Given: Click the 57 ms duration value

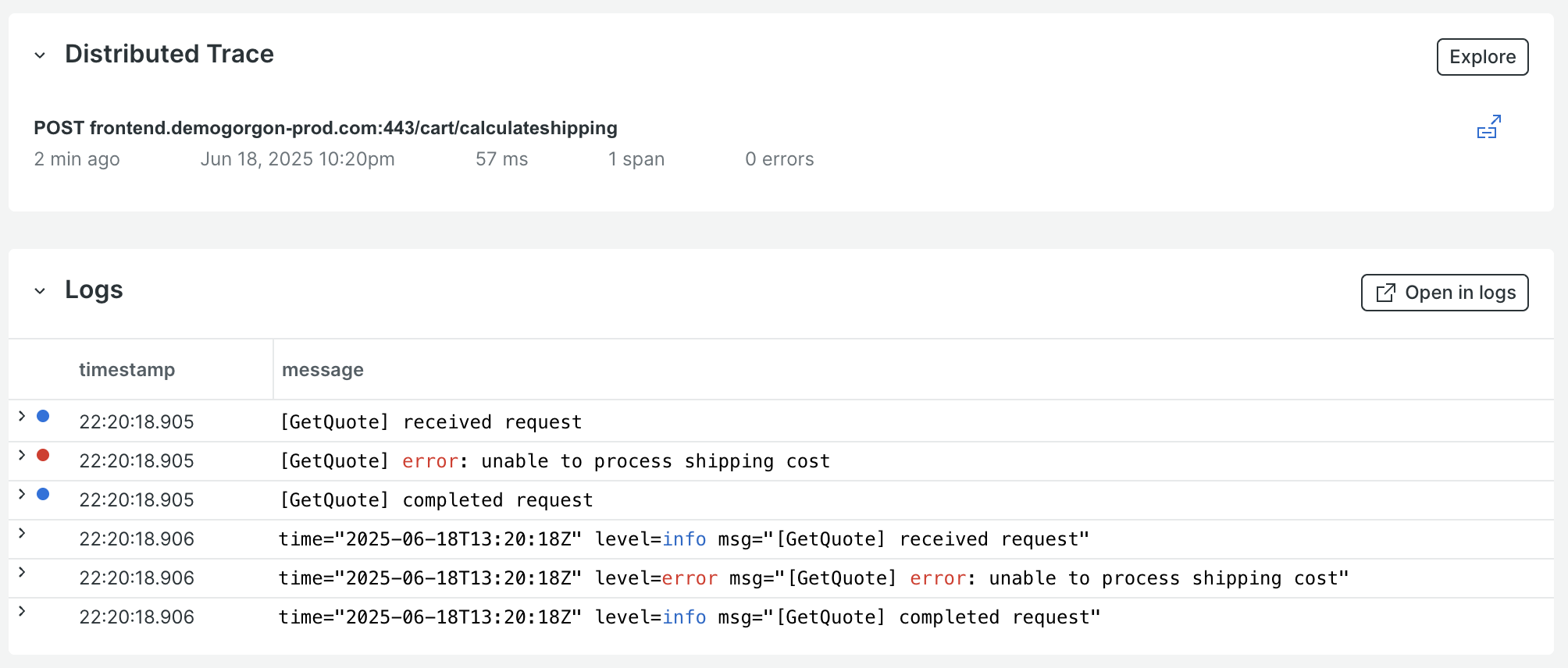Looking at the screenshot, I should [501, 159].
